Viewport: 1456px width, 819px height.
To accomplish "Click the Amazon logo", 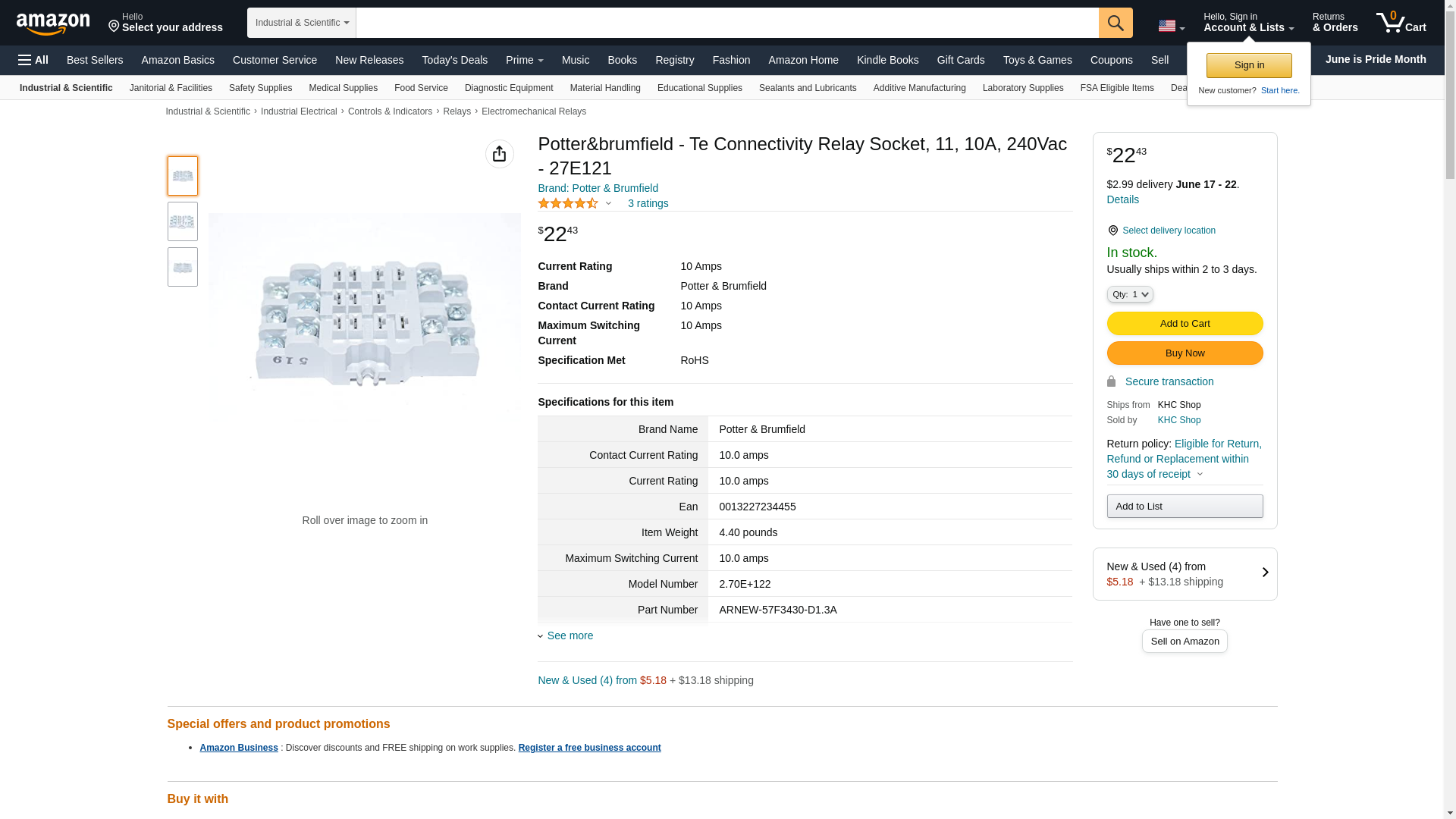I will click(x=53, y=24).
